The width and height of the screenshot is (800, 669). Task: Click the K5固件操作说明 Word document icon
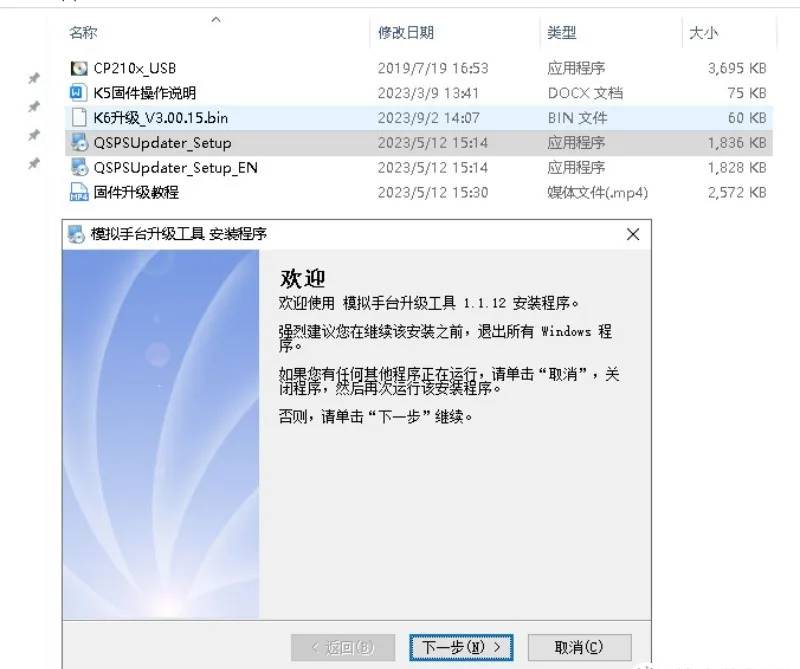79,93
